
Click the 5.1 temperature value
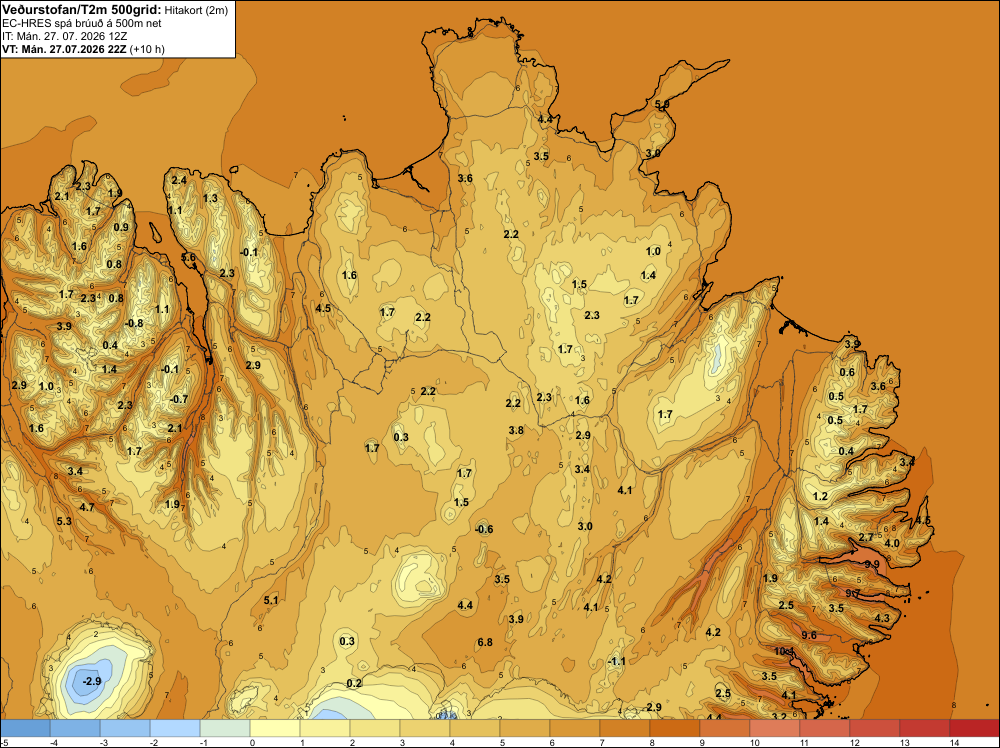pos(271,600)
